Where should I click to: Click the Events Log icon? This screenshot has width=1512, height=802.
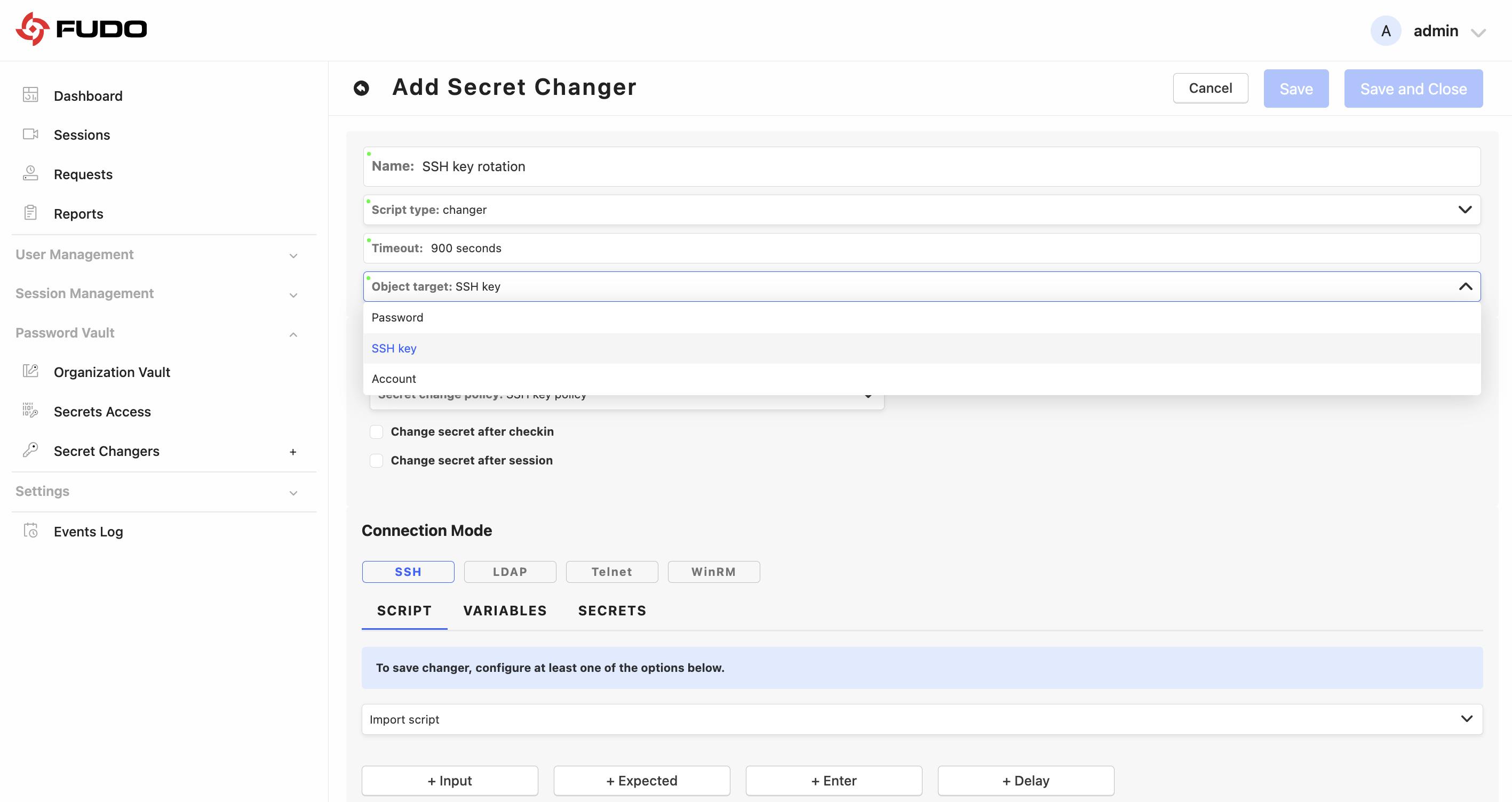pyautogui.click(x=30, y=531)
